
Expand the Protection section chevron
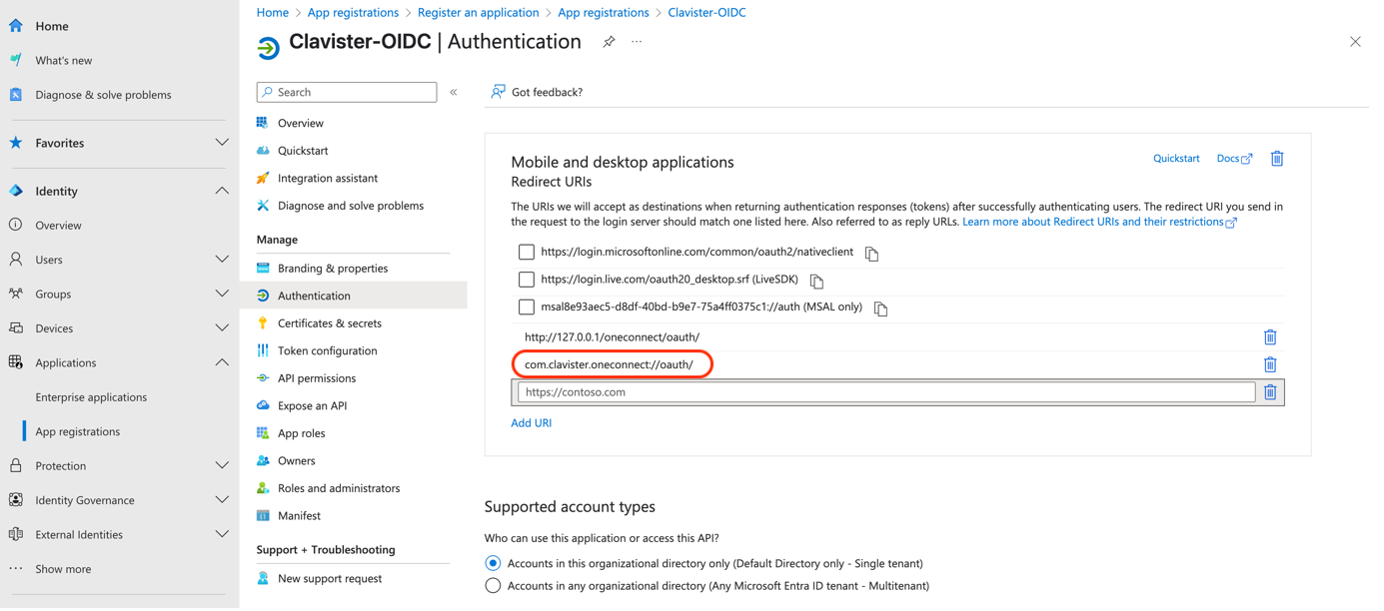pos(222,466)
